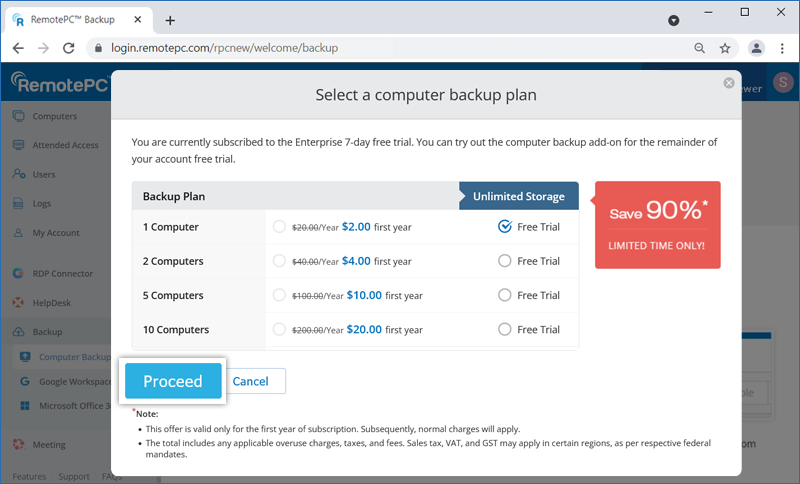Select $2.00 first year for 1 Computer

pyautogui.click(x=279, y=227)
